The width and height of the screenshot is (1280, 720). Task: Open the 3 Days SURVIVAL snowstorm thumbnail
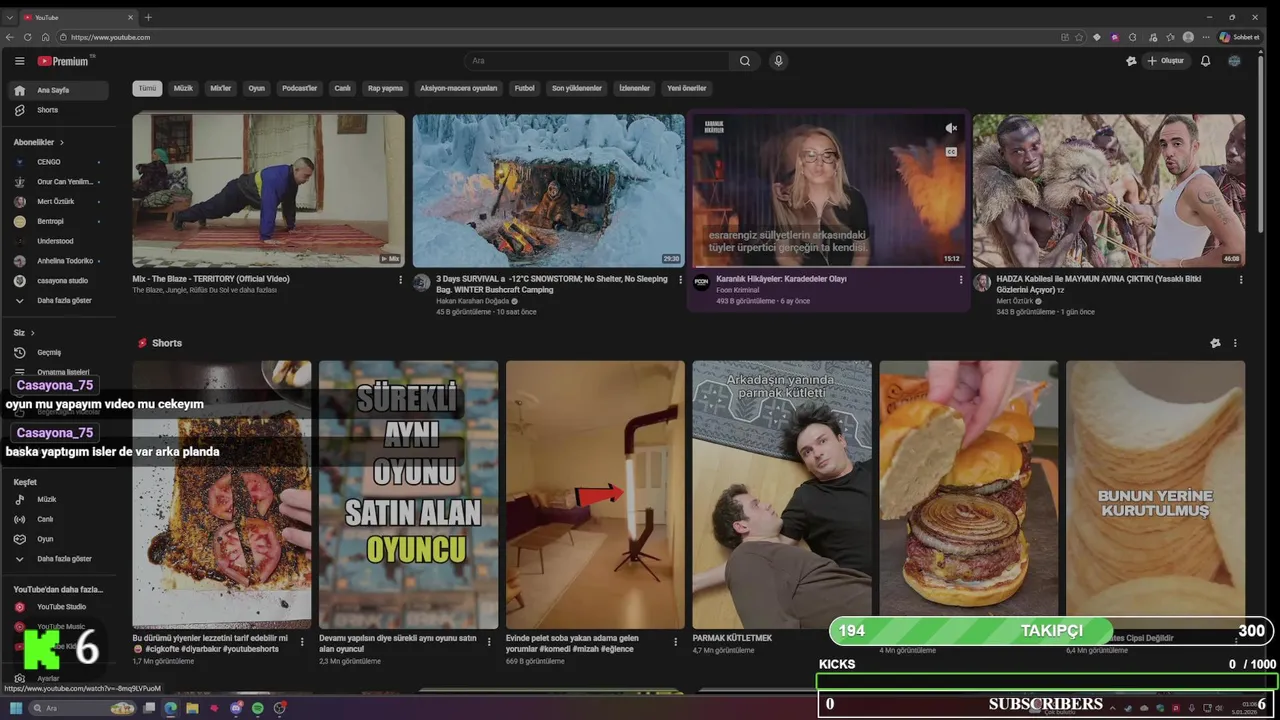click(x=548, y=190)
